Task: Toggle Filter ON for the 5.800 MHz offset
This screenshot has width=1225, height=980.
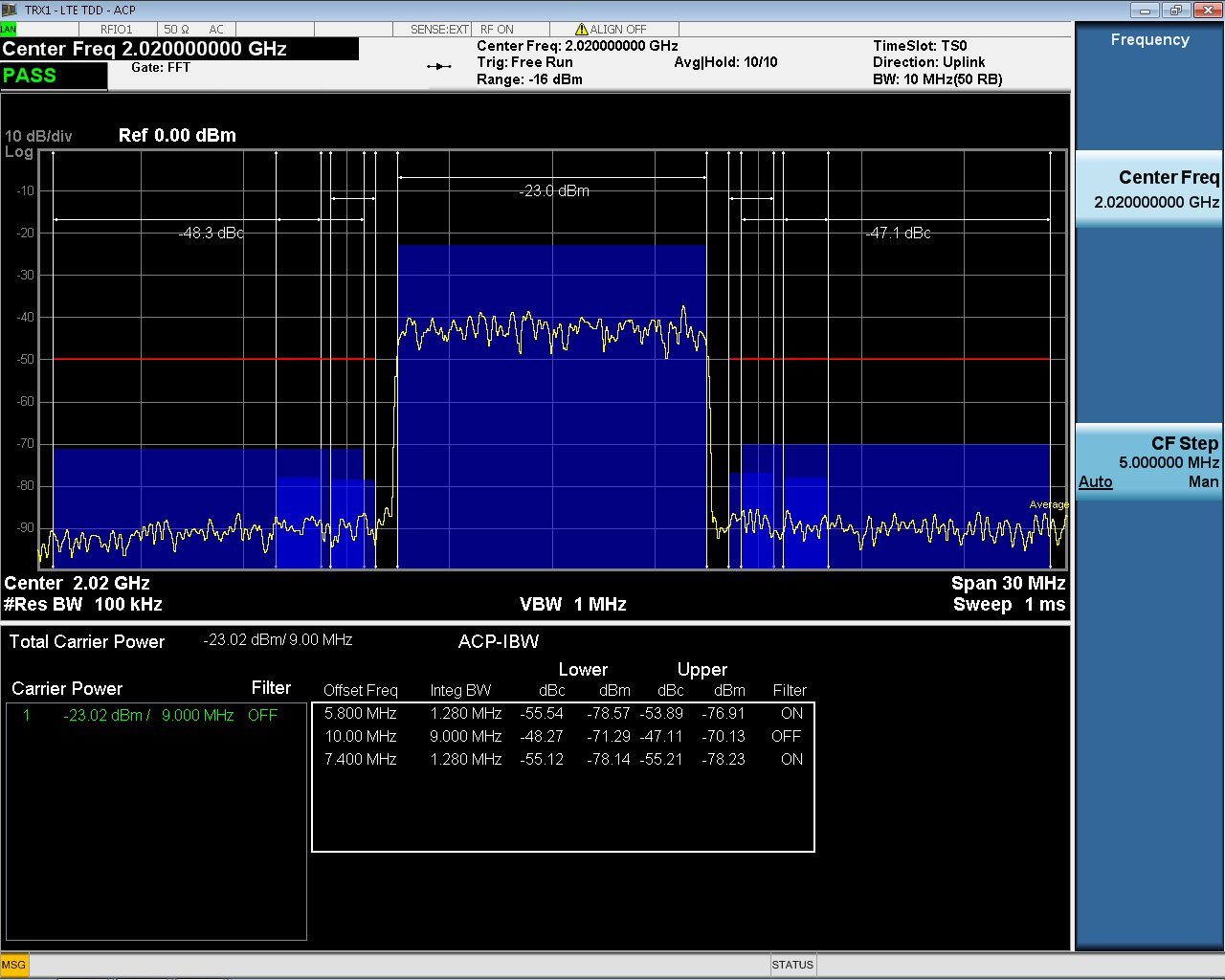Action: (791, 713)
